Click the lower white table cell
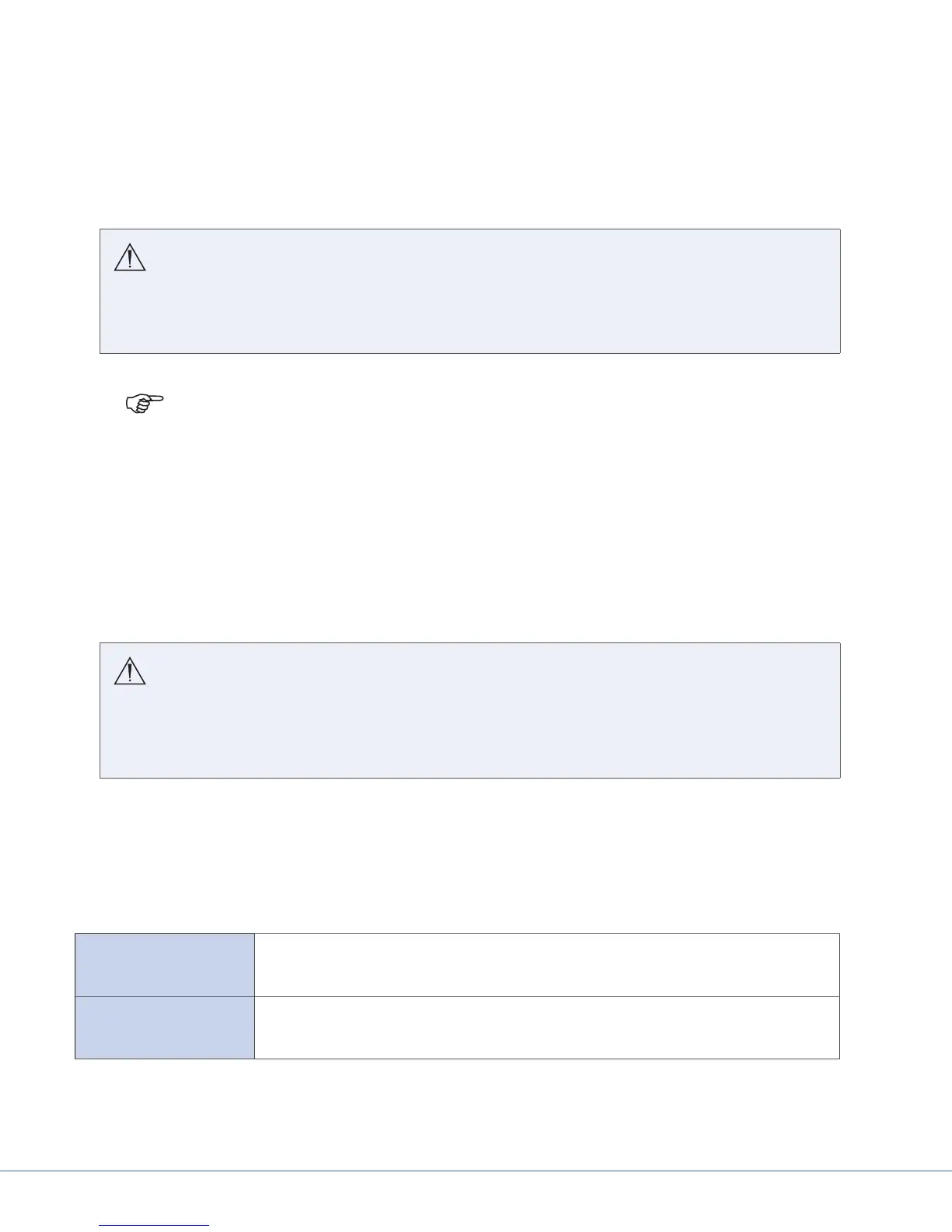 tap(547, 1027)
